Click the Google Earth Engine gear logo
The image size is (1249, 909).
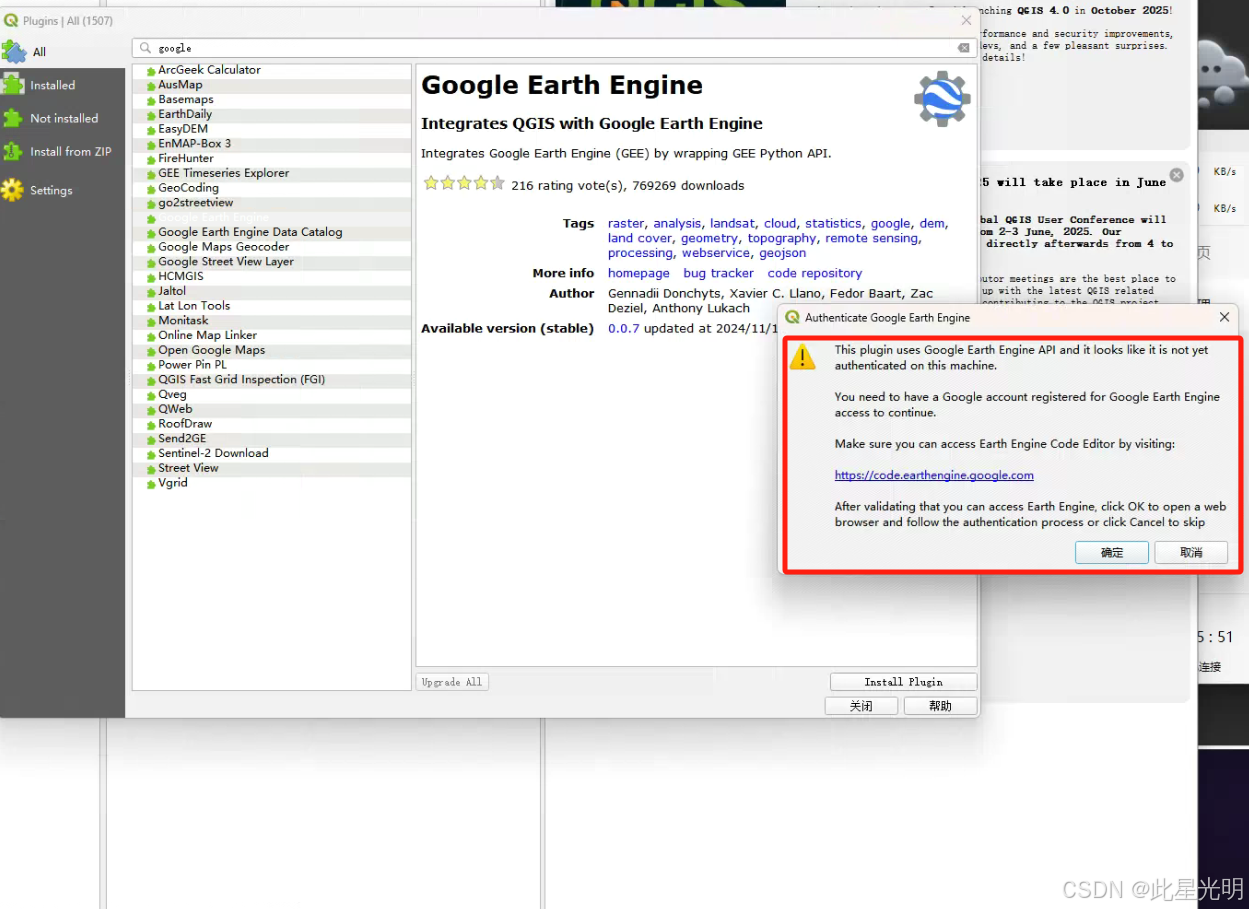[942, 100]
